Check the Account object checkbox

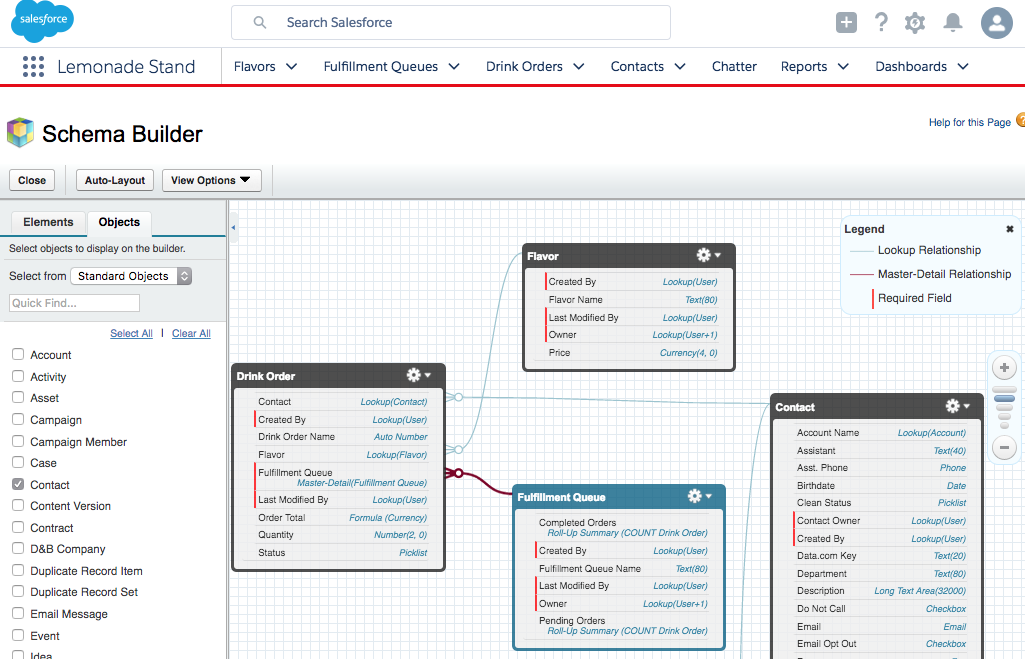(18, 355)
